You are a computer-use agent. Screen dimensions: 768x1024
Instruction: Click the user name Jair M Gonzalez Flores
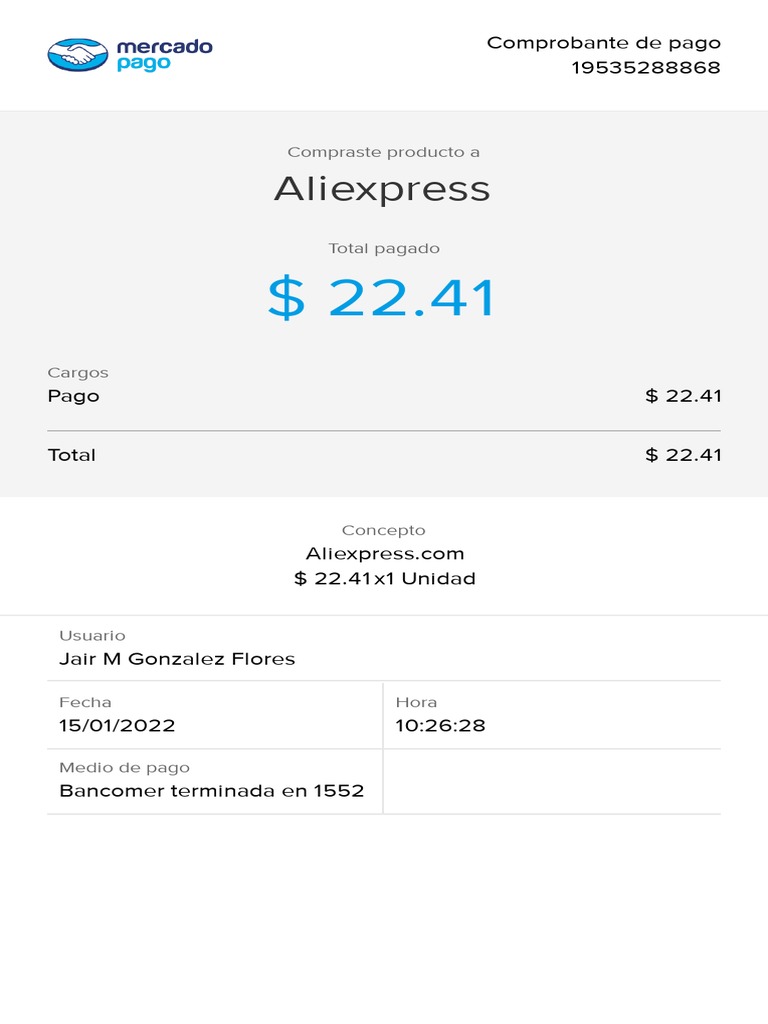[177, 659]
